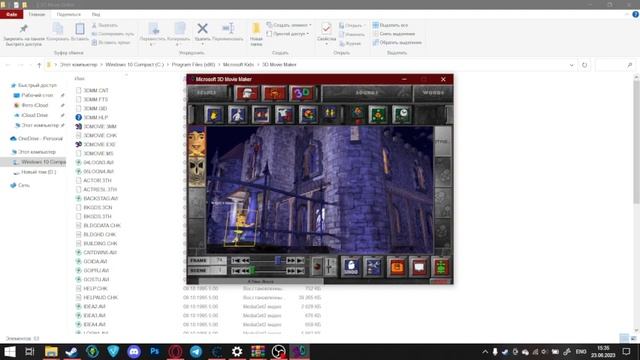The height and width of the screenshot is (360, 640).
Task: Select the 3DMM.HLP file
Action: coord(92,118)
